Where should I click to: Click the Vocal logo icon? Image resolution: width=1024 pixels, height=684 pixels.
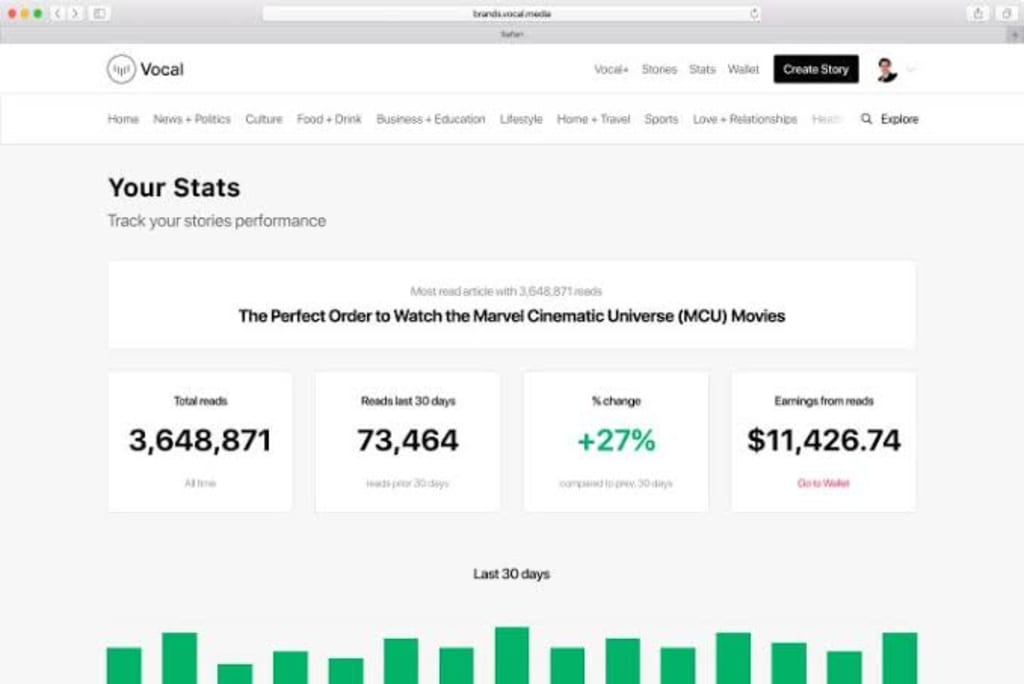click(x=121, y=69)
